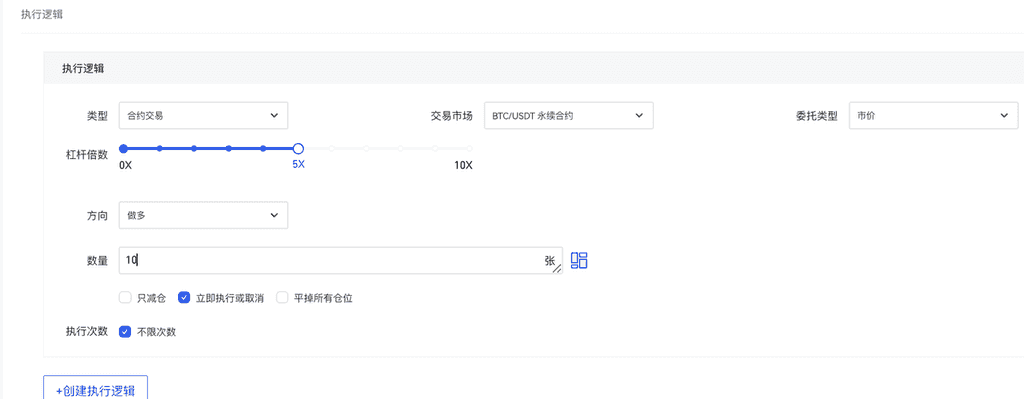This screenshot has height=399, width=1024.
Task: Open the 方向 dropdown showing 做多
Action: (203, 215)
